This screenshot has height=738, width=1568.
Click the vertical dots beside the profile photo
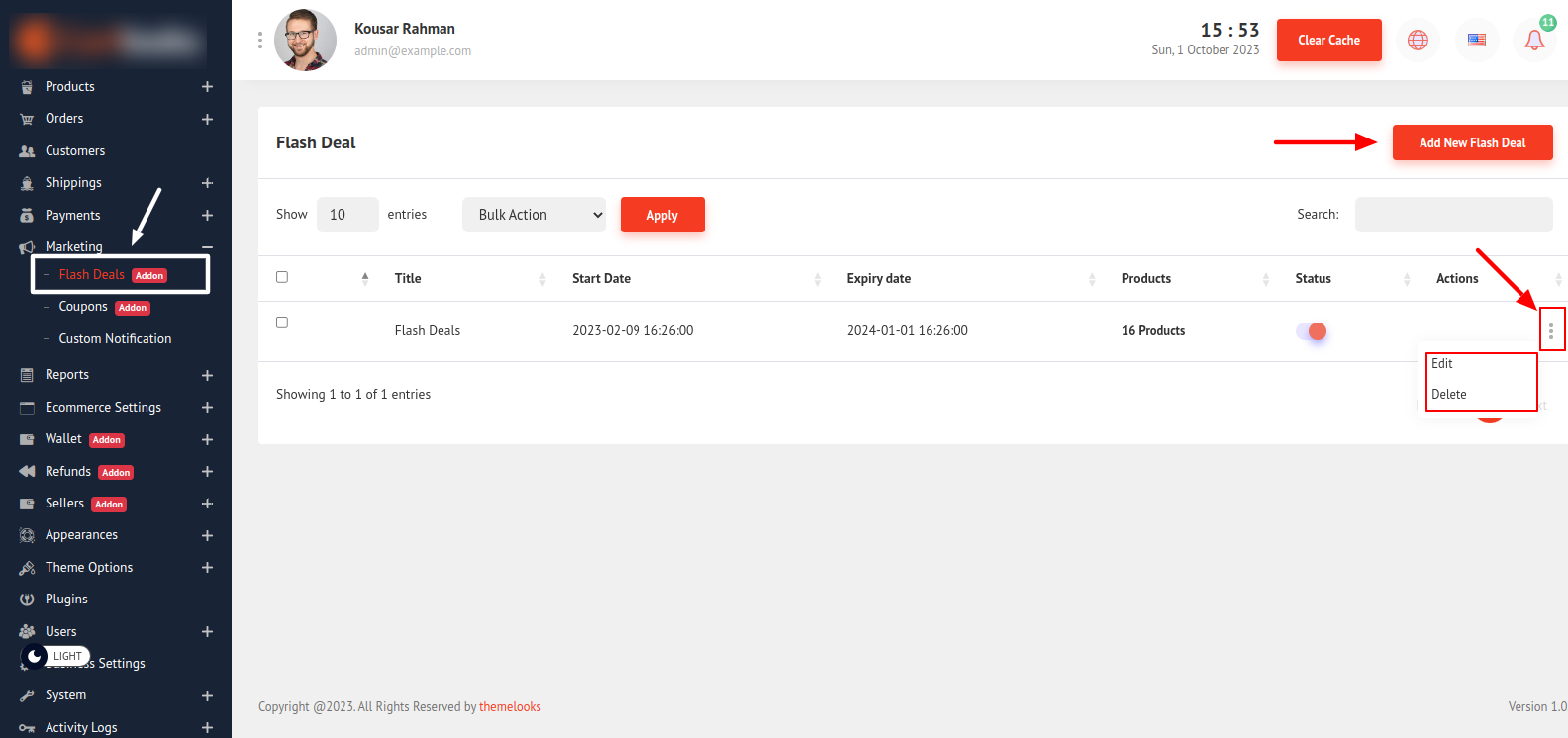click(x=260, y=41)
